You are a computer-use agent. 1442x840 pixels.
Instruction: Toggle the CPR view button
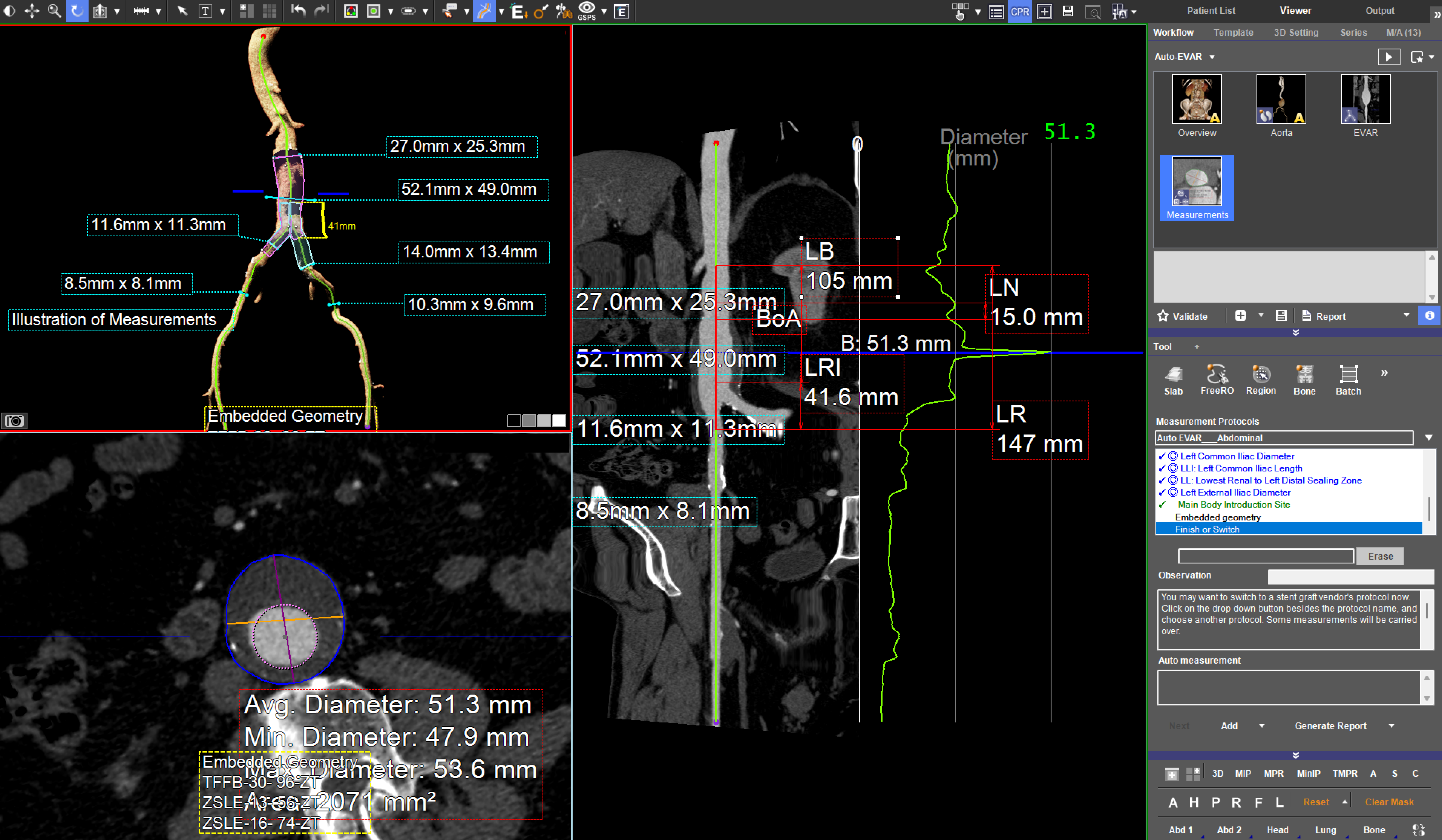click(x=1020, y=11)
